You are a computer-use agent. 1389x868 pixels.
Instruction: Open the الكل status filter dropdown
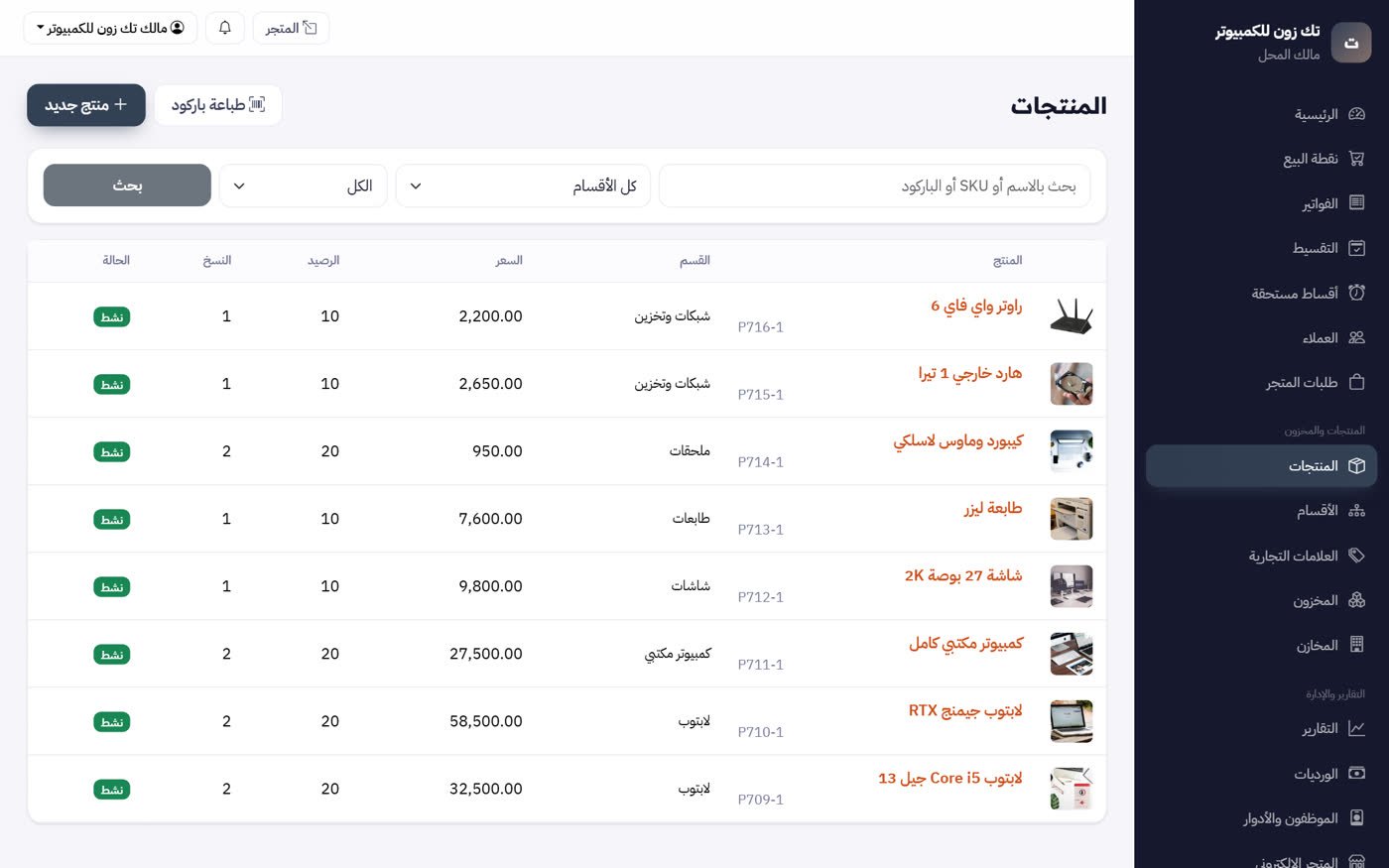tap(303, 186)
